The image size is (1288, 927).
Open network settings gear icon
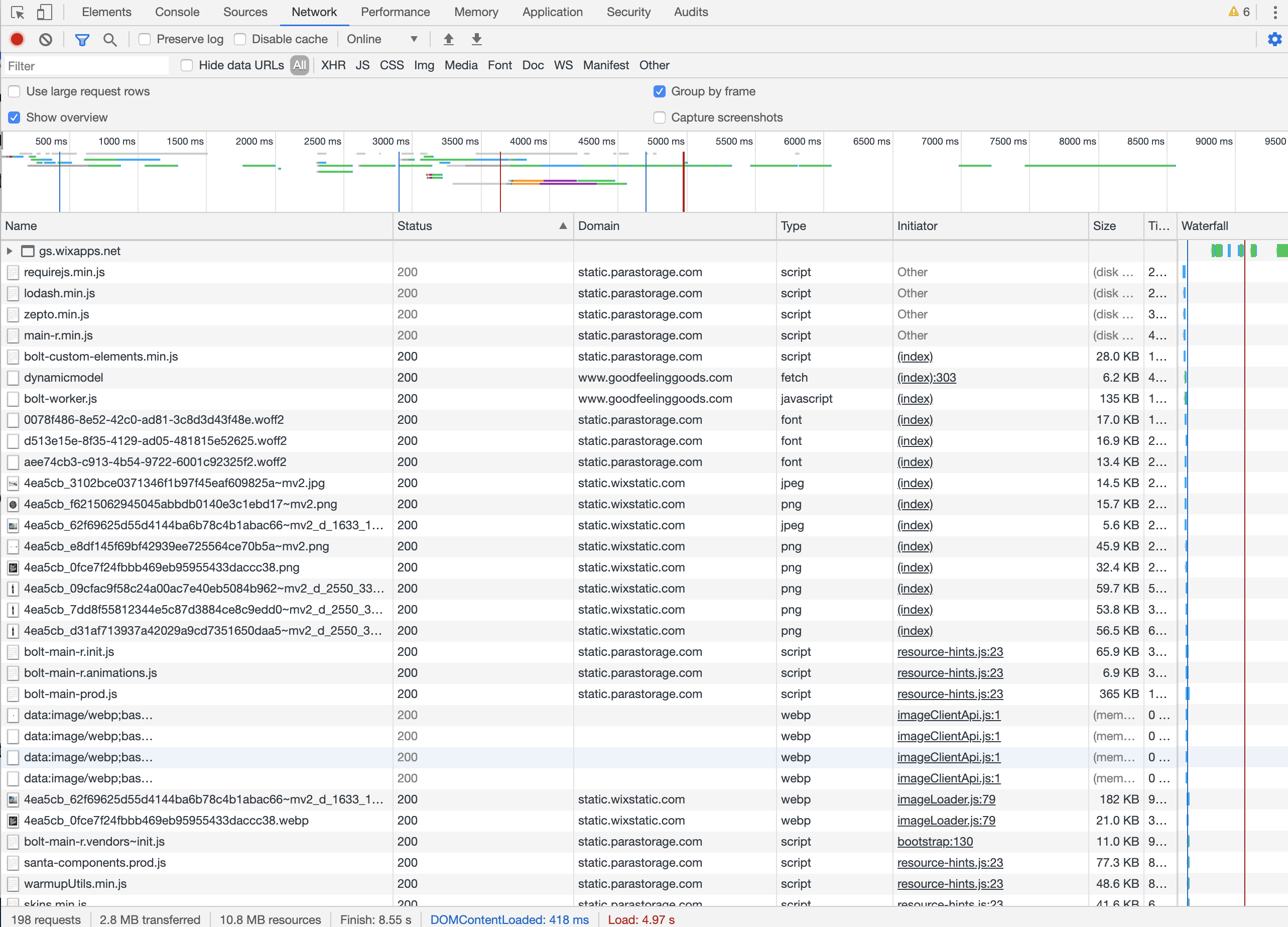click(1274, 39)
